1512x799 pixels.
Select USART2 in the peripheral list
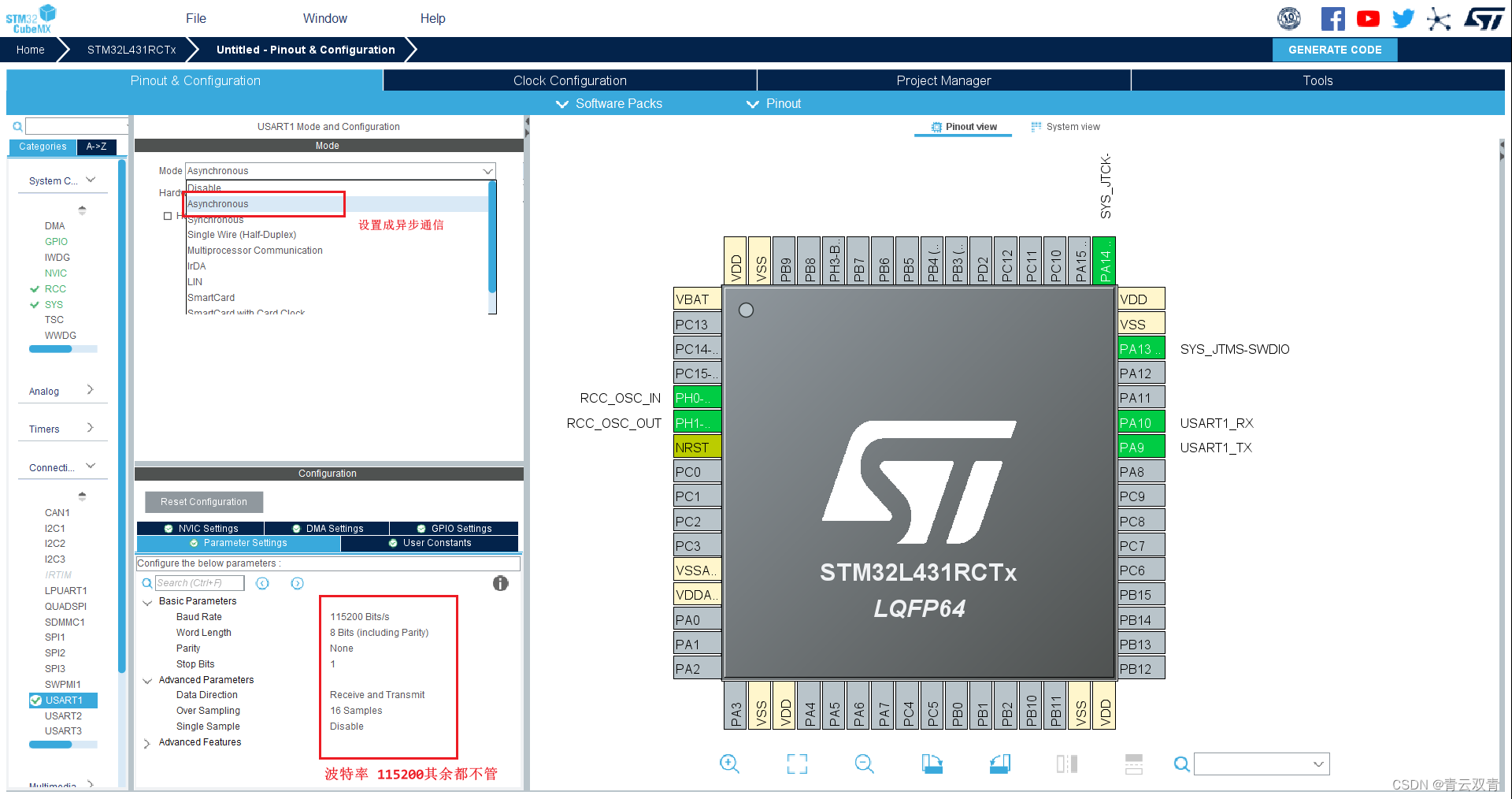[63, 715]
